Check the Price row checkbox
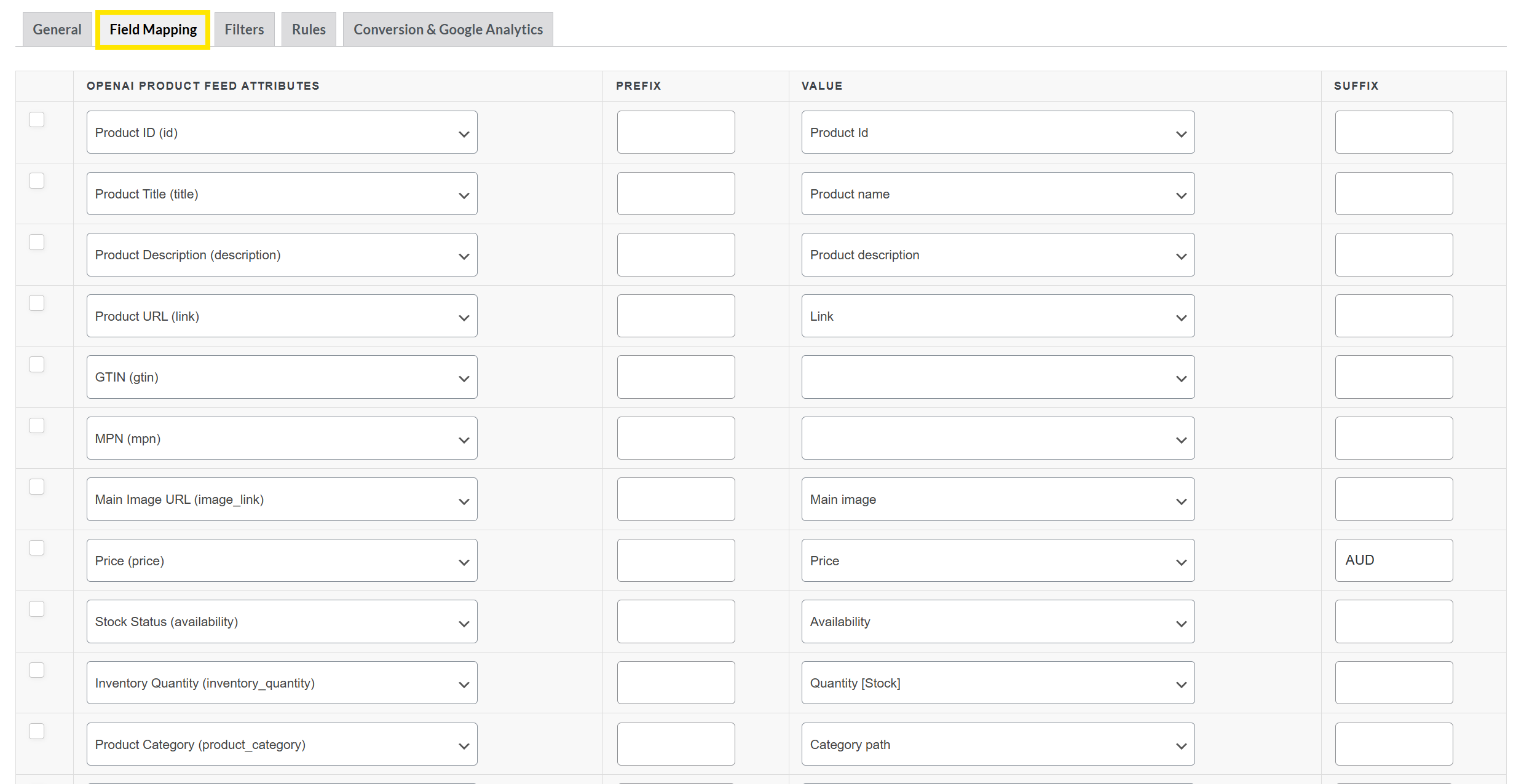 coord(37,547)
